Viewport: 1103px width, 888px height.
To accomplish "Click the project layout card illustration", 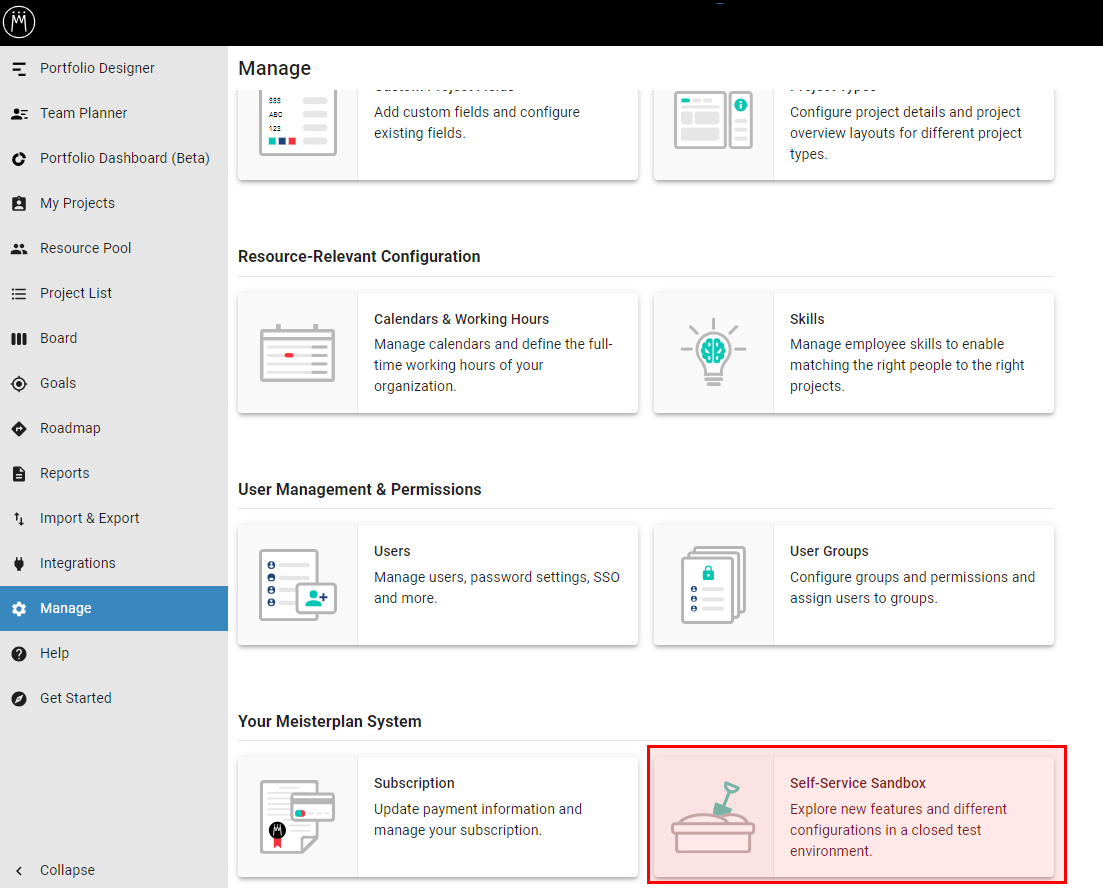I will (x=713, y=120).
